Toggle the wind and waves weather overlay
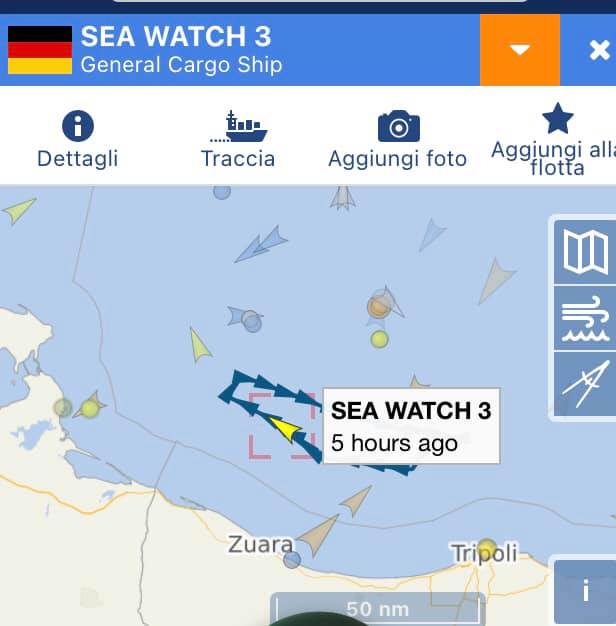This screenshot has height=626, width=616. pos(585,319)
